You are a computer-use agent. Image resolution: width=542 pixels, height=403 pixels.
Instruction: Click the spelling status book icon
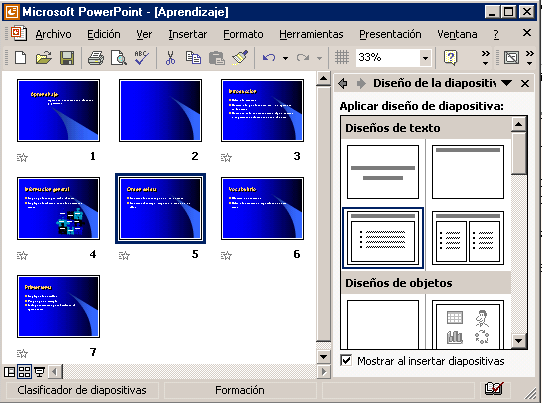pos(494,388)
